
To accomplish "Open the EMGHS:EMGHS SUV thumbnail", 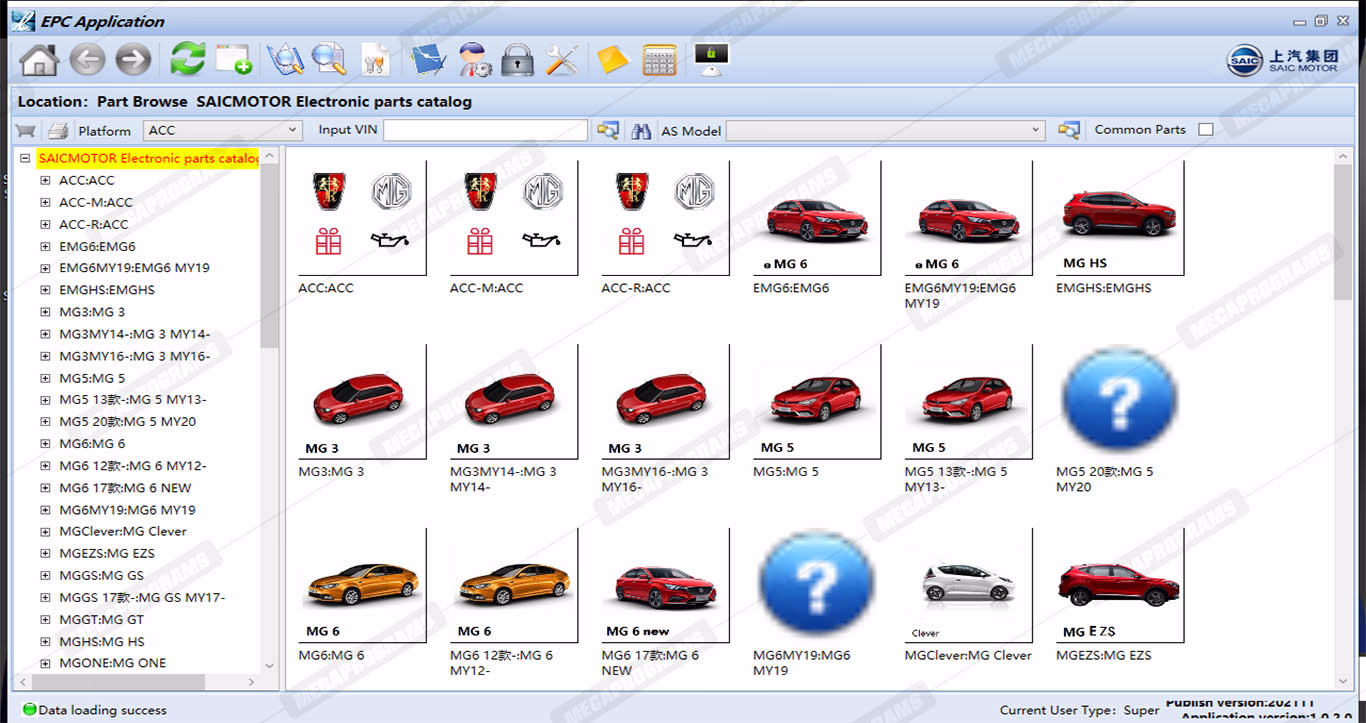I will point(1120,219).
